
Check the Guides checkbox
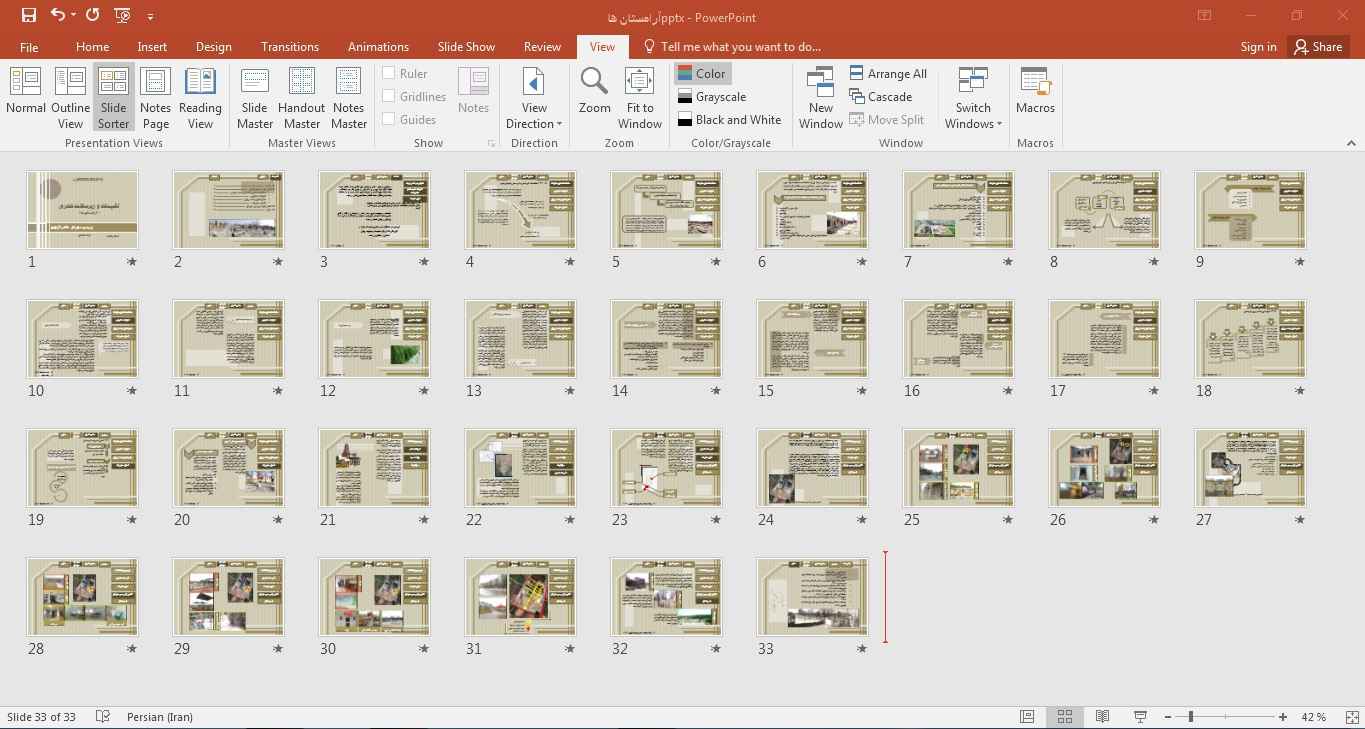click(x=389, y=119)
